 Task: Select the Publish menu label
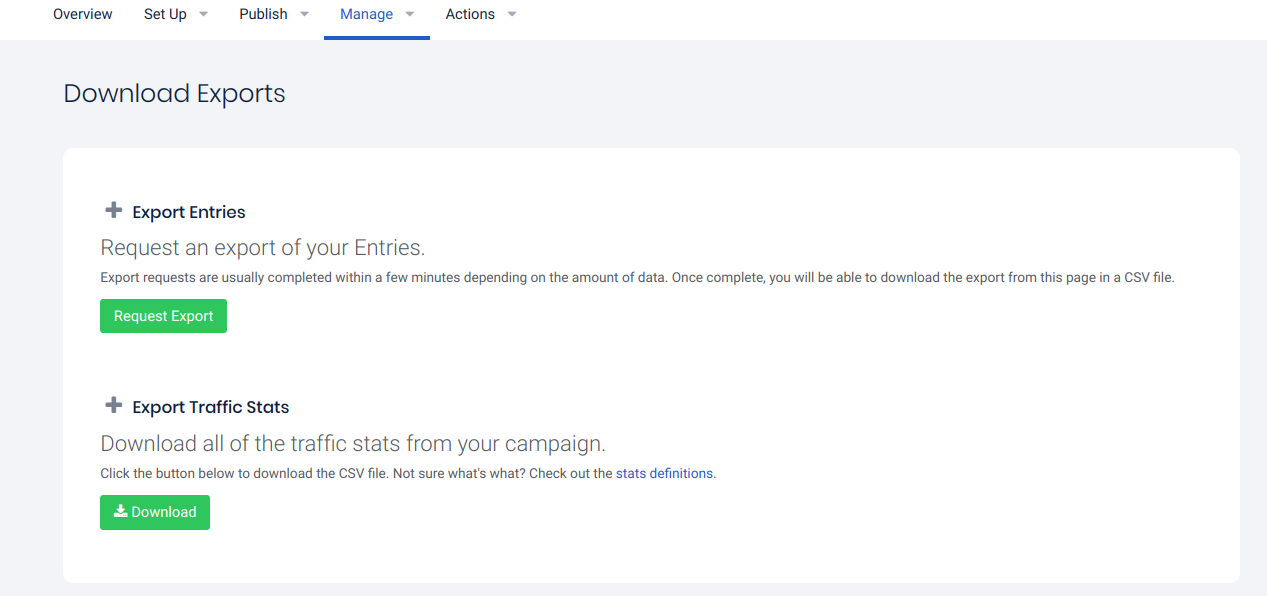263,14
